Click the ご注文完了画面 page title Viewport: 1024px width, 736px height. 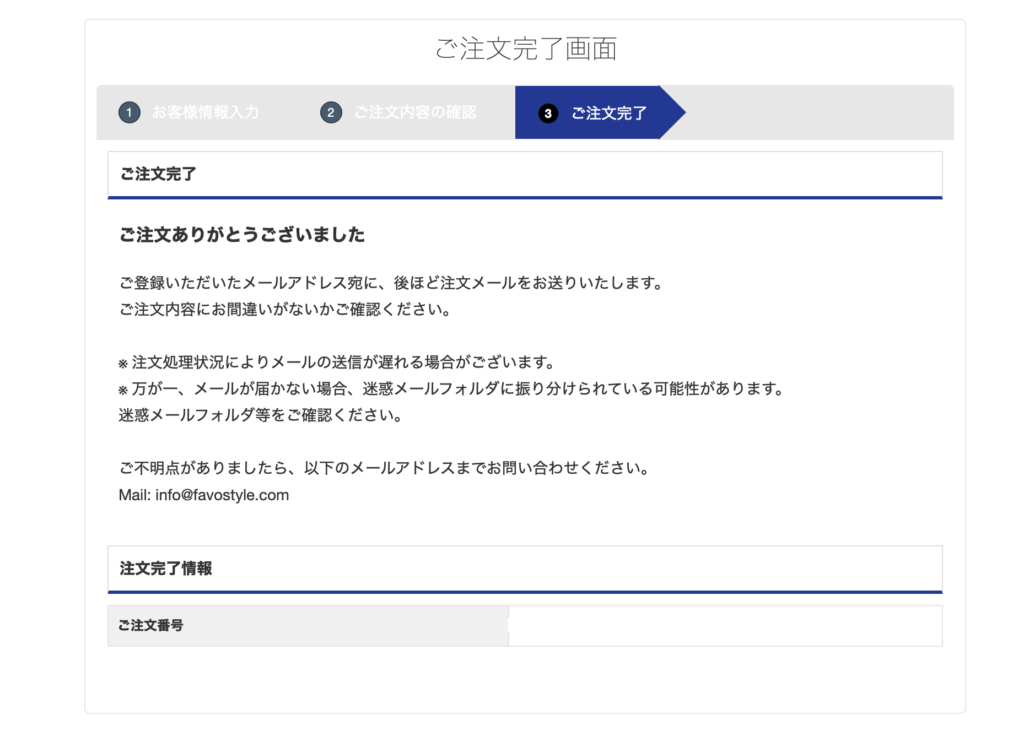tap(526, 49)
